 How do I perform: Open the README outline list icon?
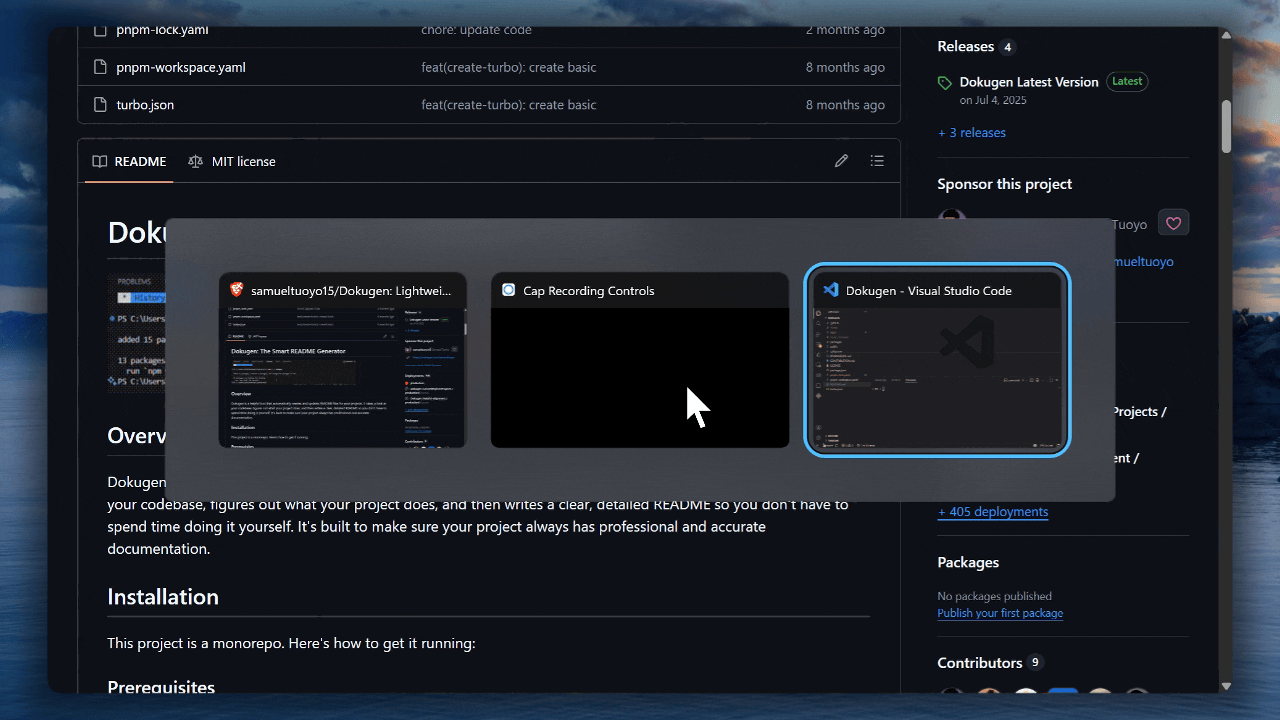[x=877, y=161]
